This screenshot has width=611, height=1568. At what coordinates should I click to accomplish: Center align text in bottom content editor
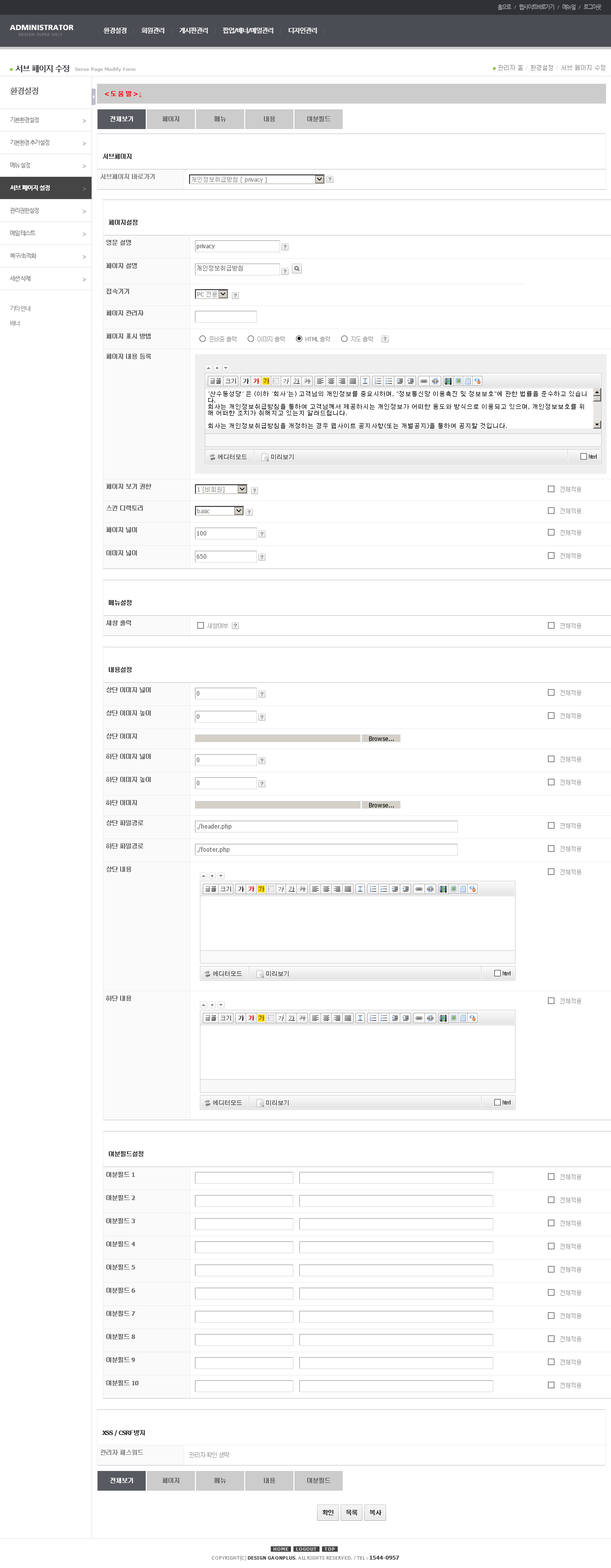click(326, 1018)
